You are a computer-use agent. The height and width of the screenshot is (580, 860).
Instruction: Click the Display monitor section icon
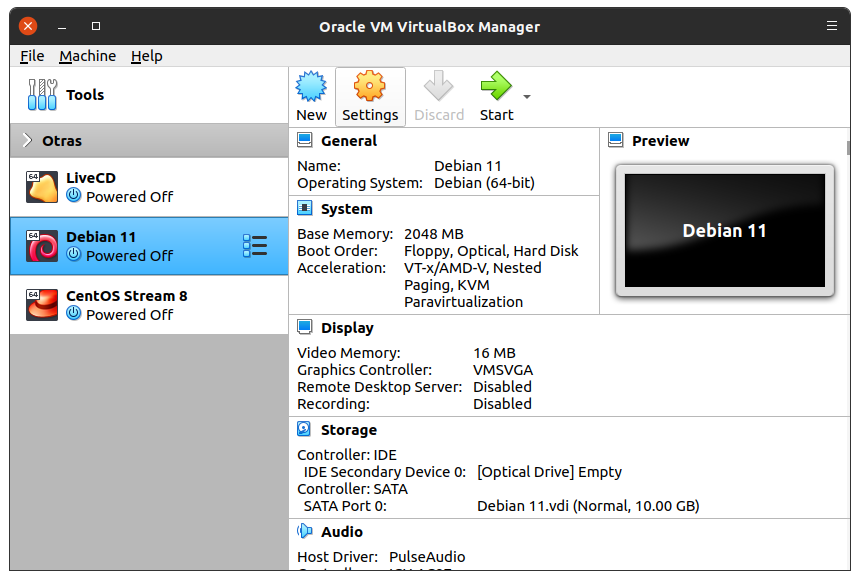pos(305,328)
